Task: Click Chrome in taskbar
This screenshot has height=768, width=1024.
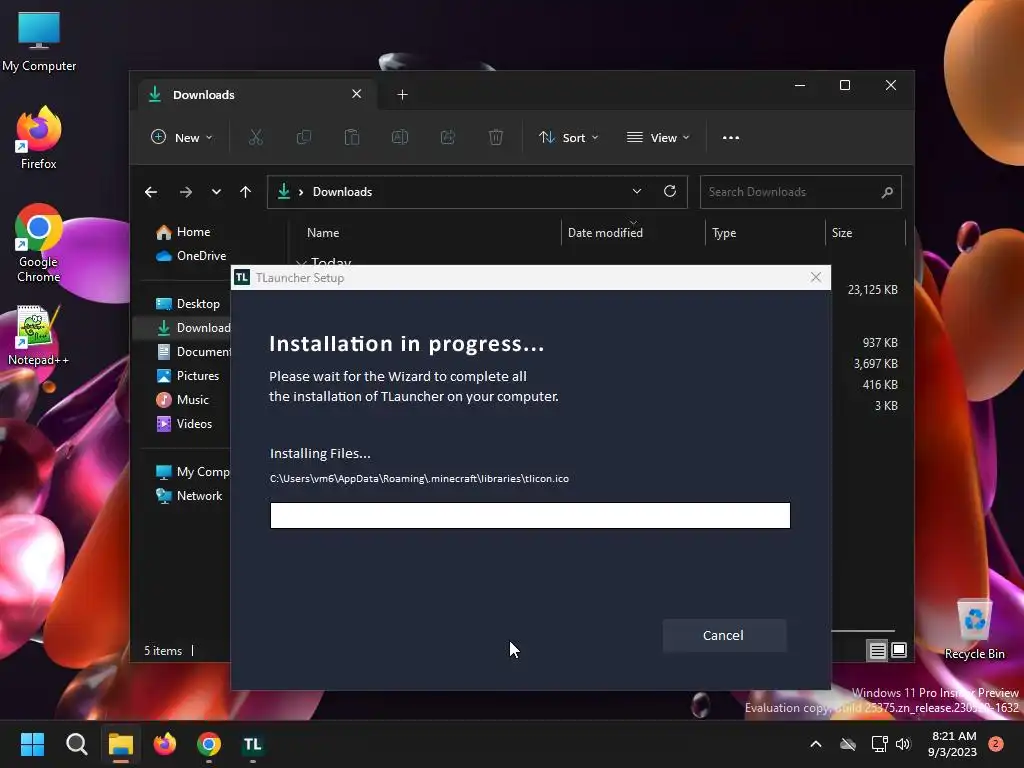Action: [209, 744]
